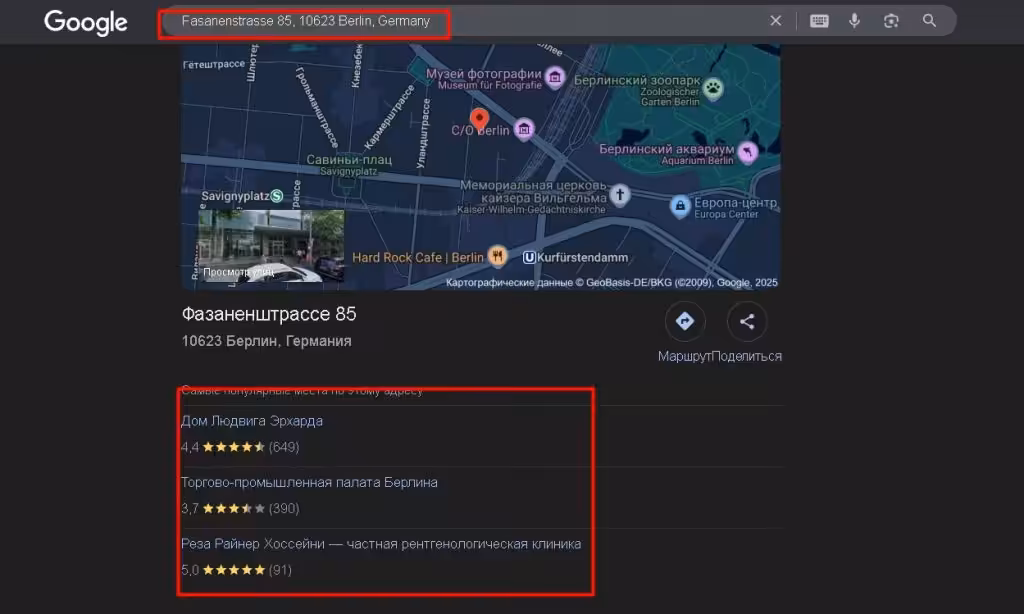Viewport: 1024px width, 614px height.
Task: Click the 3,7 star rating (390)
Action: (240, 509)
